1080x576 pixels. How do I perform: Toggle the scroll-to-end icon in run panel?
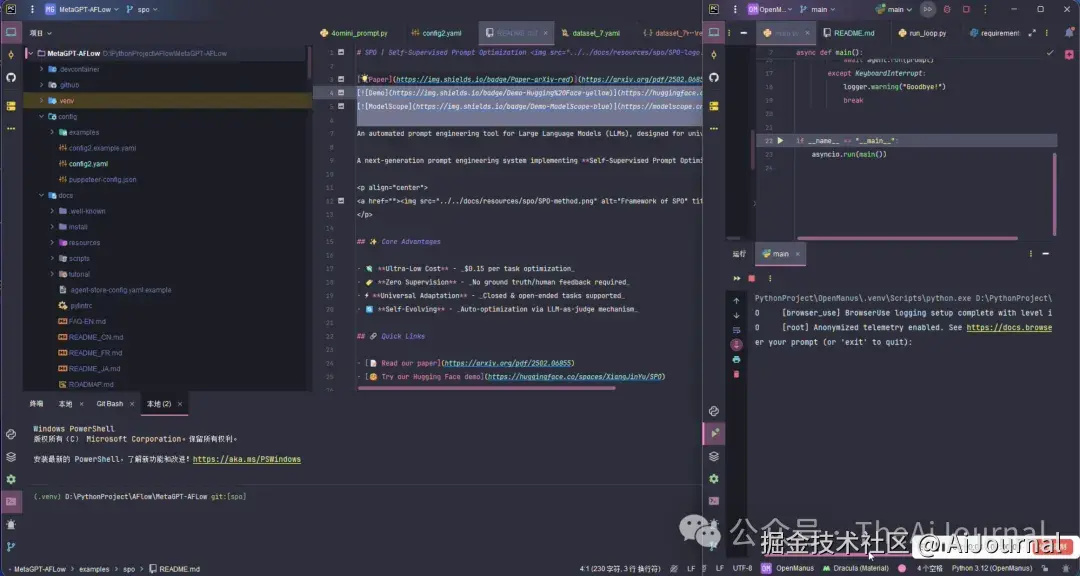737,344
